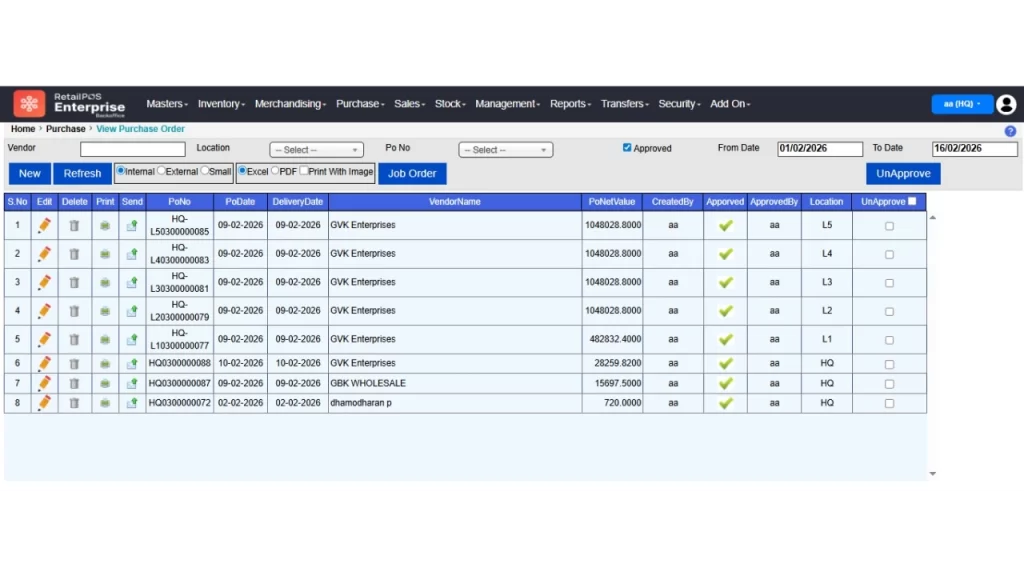Select the Internal radio option
Image resolution: width=1024 pixels, height=576 pixels.
(x=121, y=171)
